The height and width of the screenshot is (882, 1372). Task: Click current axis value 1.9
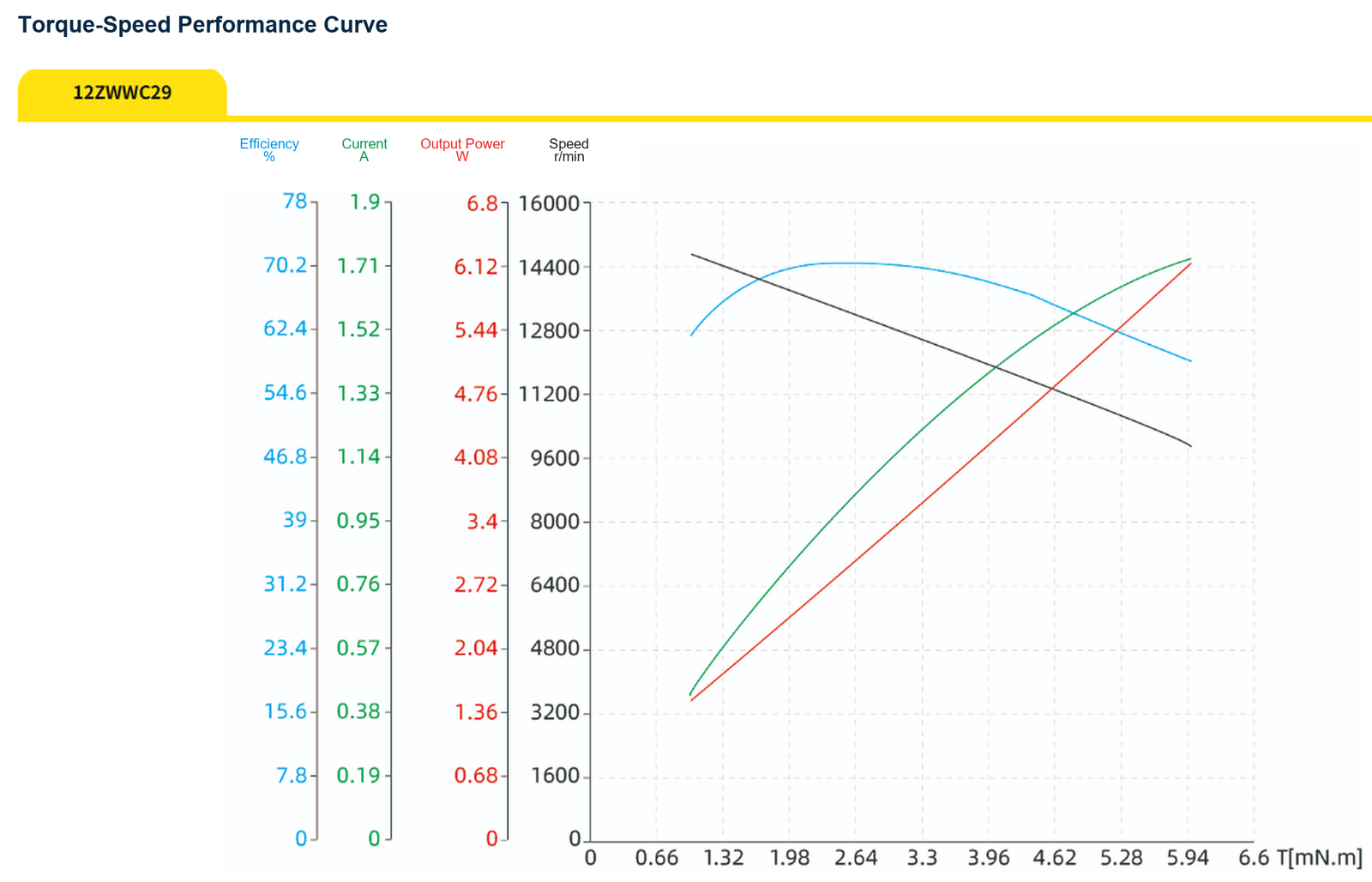point(364,202)
